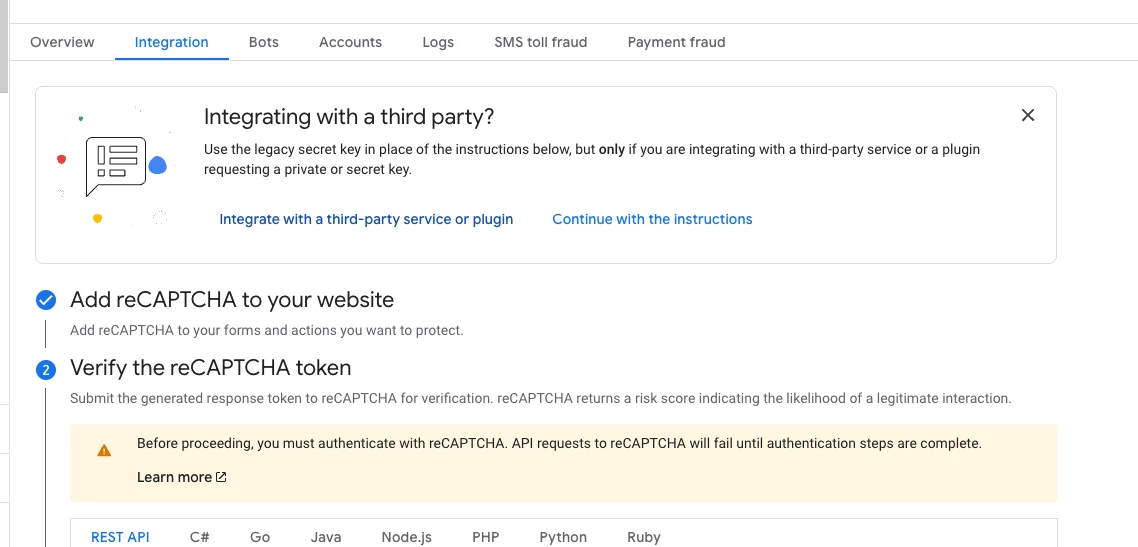
Task: Click the blue checkmark step icon
Action: pos(46,300)
